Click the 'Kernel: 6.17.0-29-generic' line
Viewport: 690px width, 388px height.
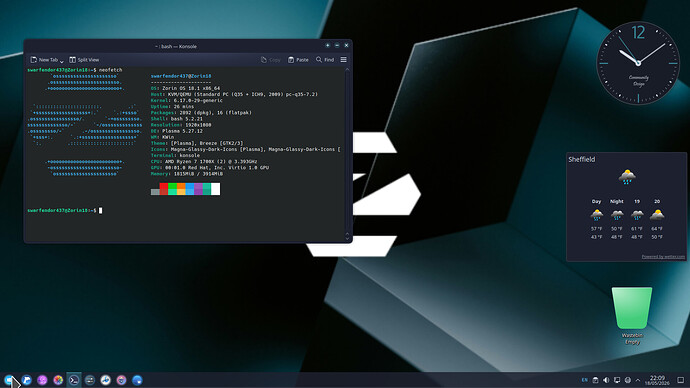(187, 101)
